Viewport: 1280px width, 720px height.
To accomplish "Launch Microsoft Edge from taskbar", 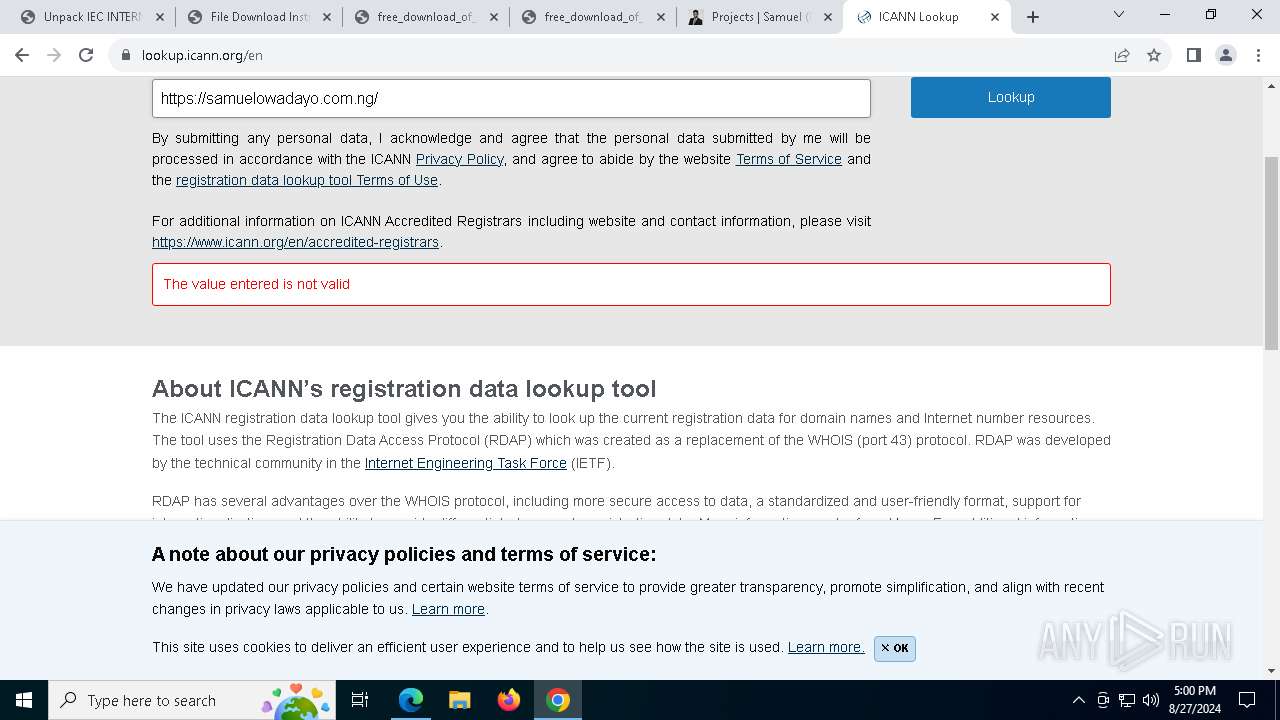I will coord(411,700).
